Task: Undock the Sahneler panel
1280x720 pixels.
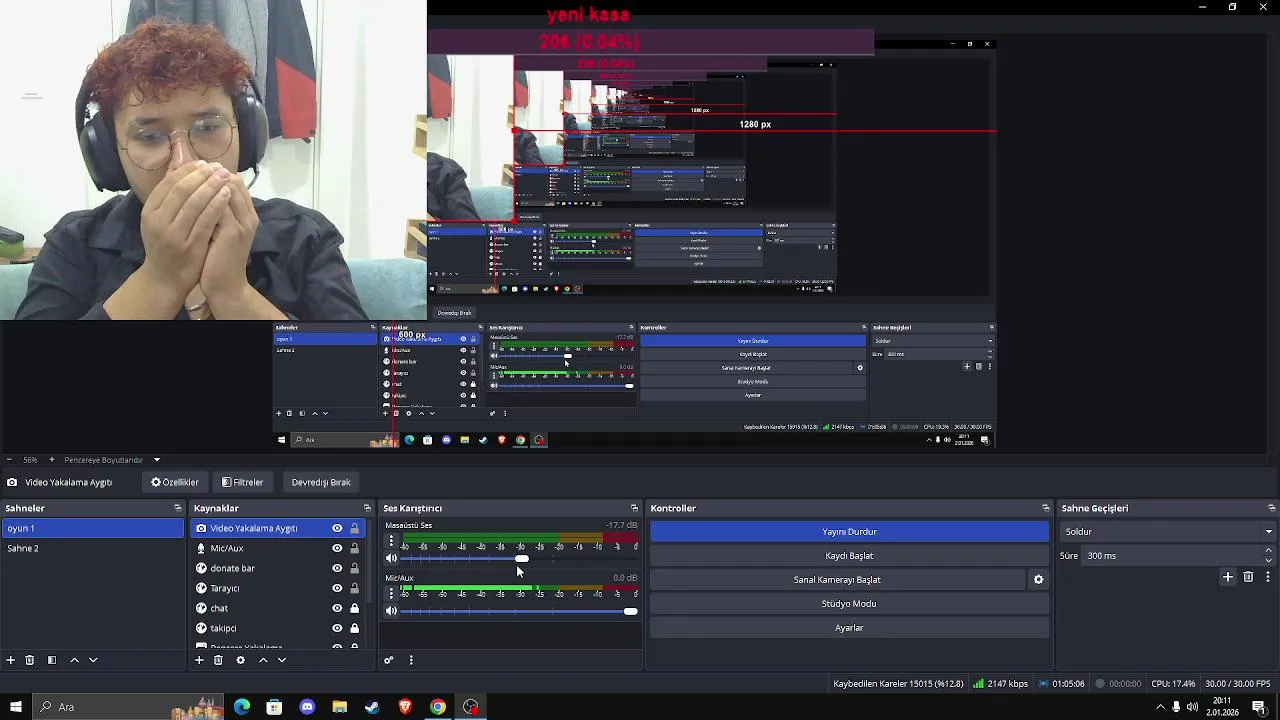Action: [177, 508]
